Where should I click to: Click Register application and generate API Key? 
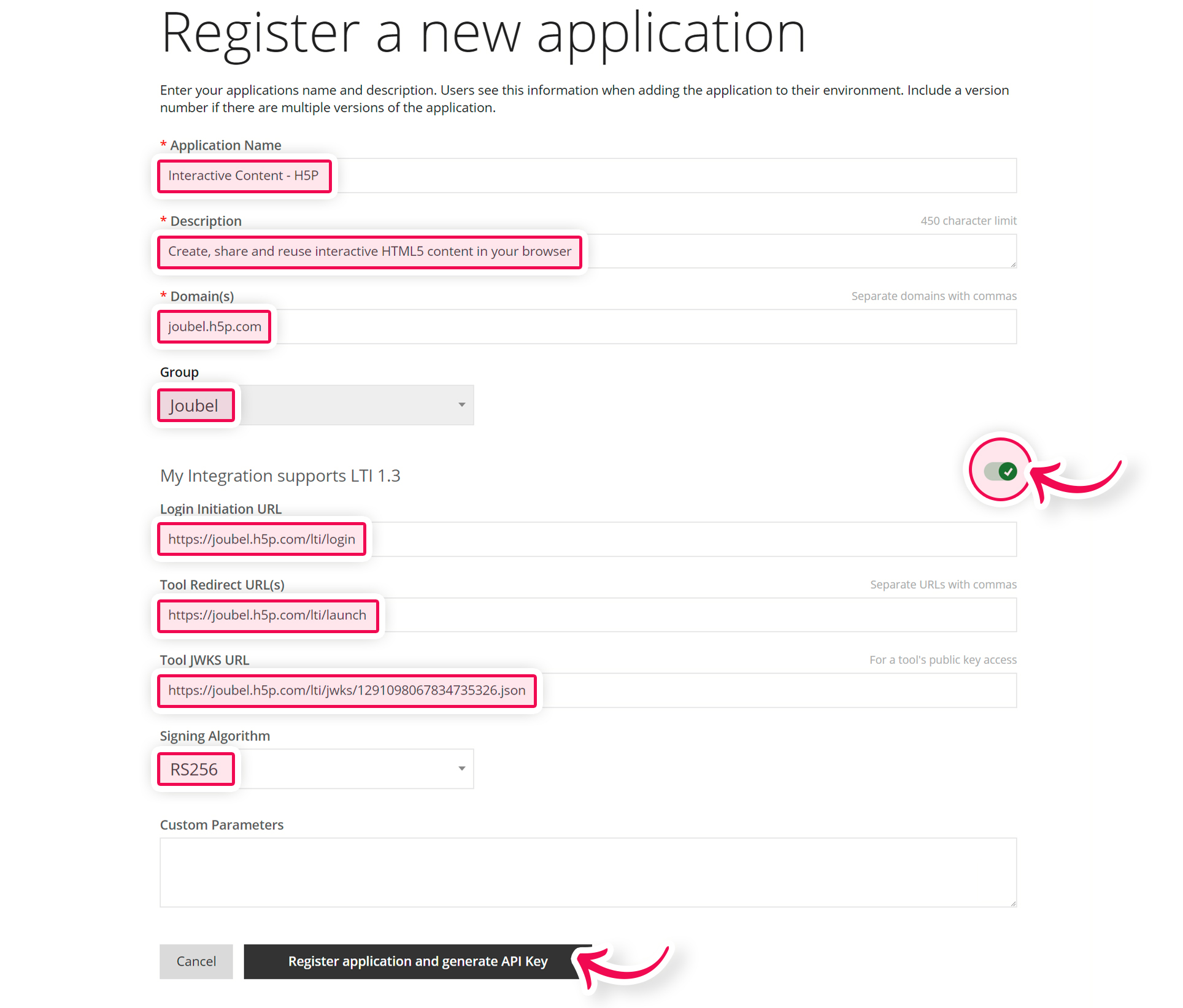pos(417,961)
